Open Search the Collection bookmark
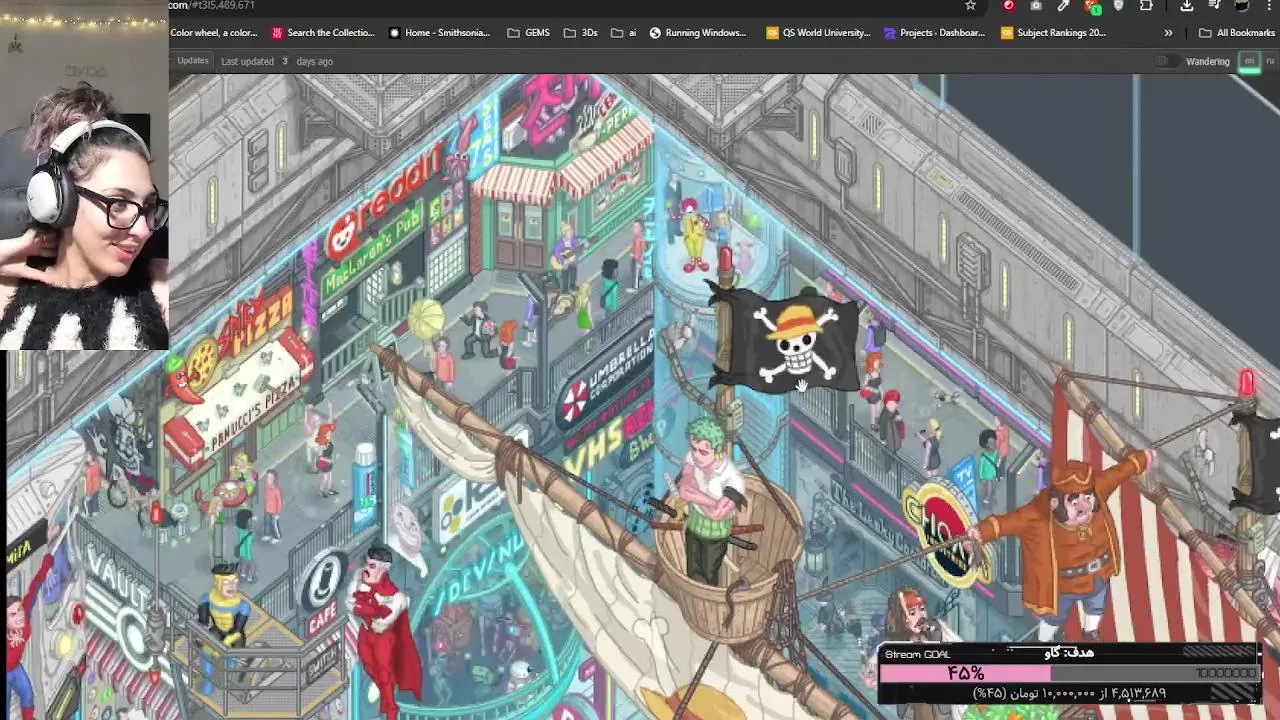The height and width of the screenshot is (720, 1280). click(x=323, y=33)
